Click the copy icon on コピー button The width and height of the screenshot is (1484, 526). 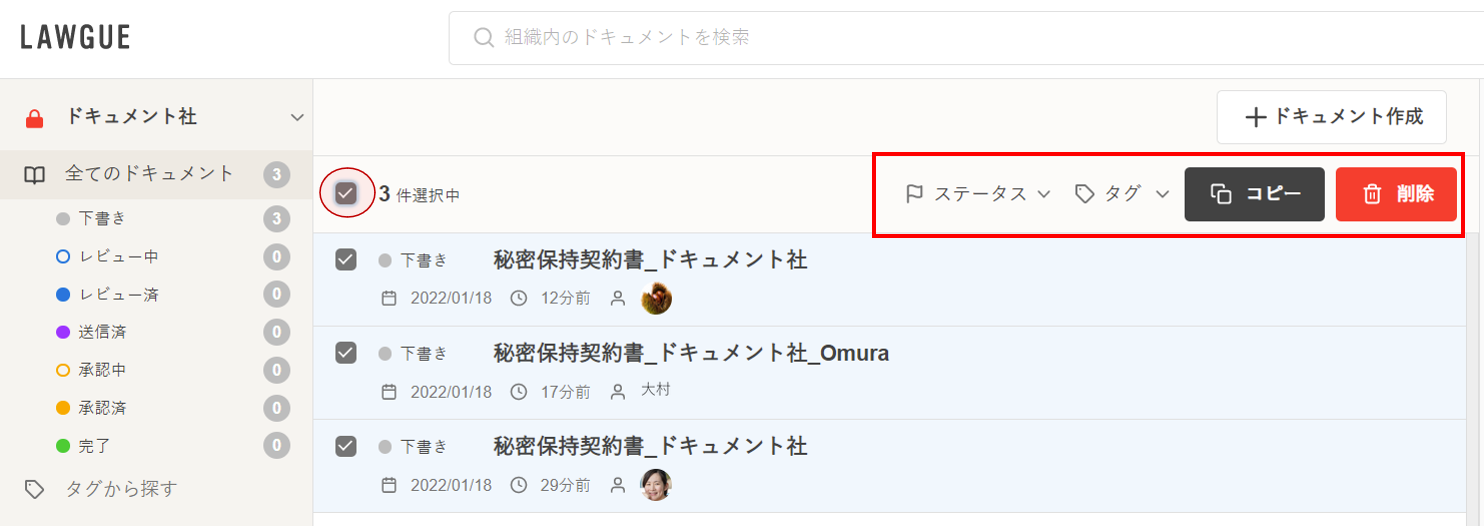[1221, 194]
